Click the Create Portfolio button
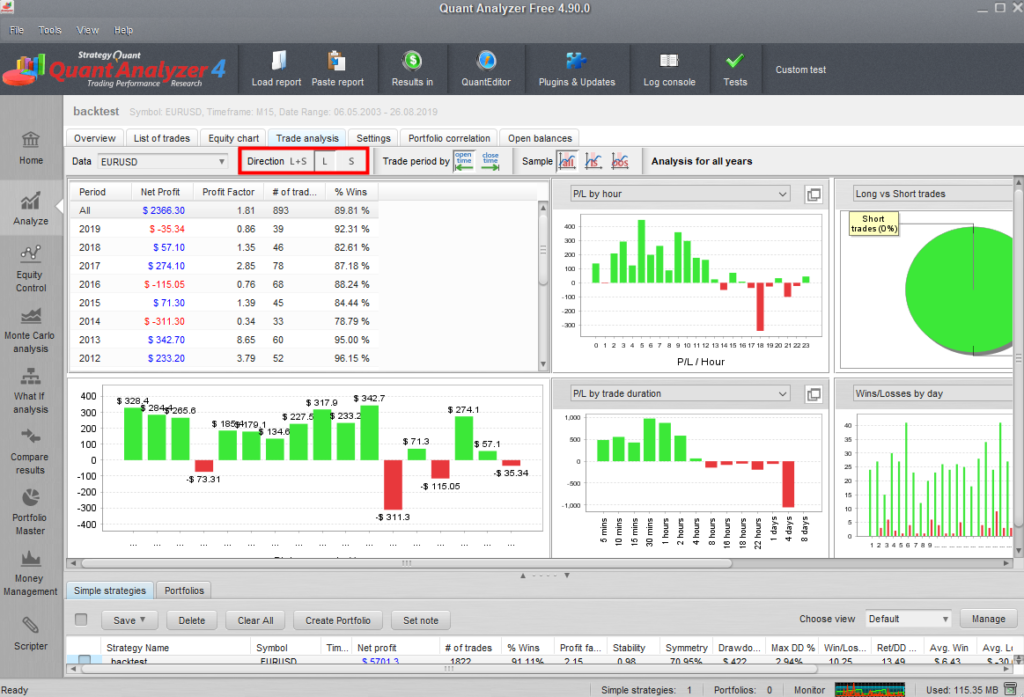This screenshot has height=697, width=1024. point(338,620)
